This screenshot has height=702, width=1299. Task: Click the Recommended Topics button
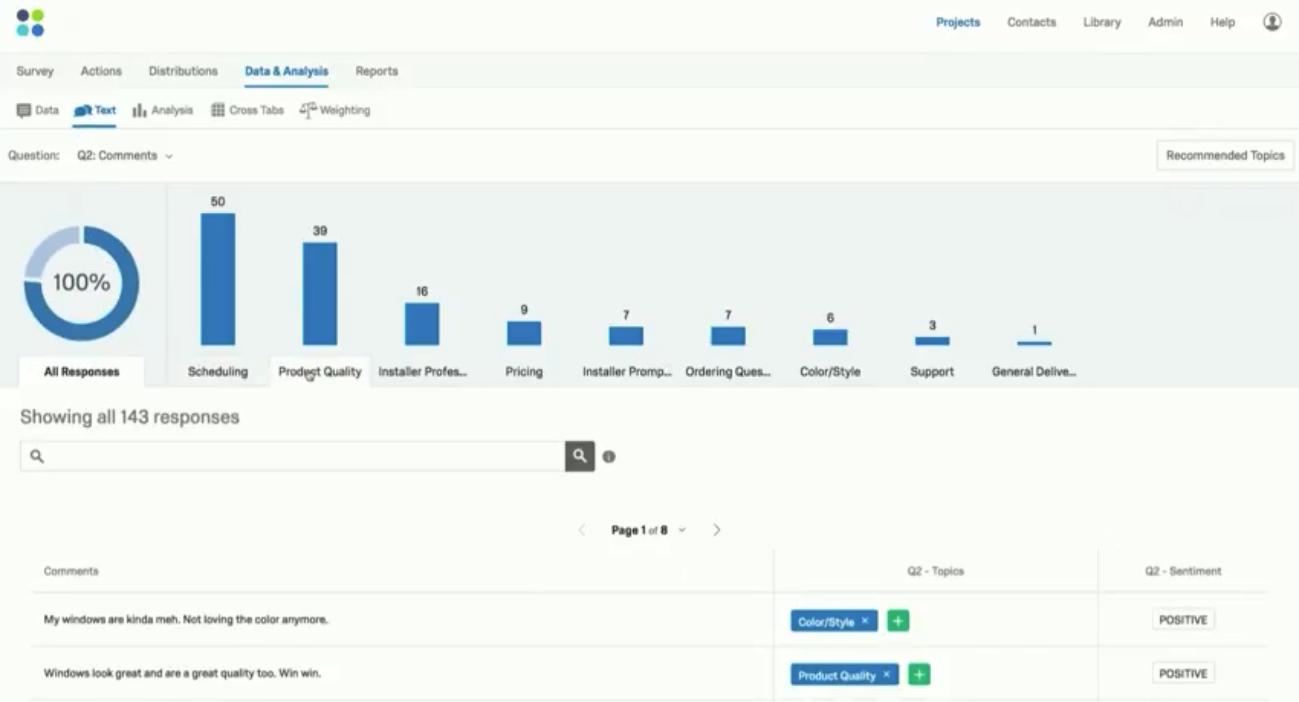[x=1225, y=156]
